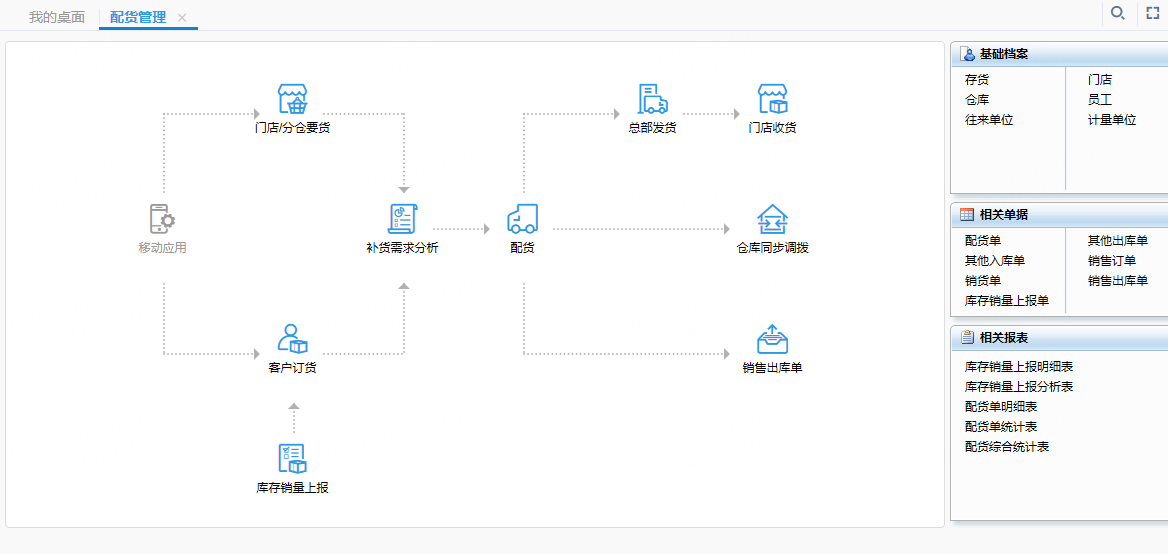This screenshot has height=554, width=1168.
Task: Open the 其他出库单 document link
Action: [x=1117, y=241]
